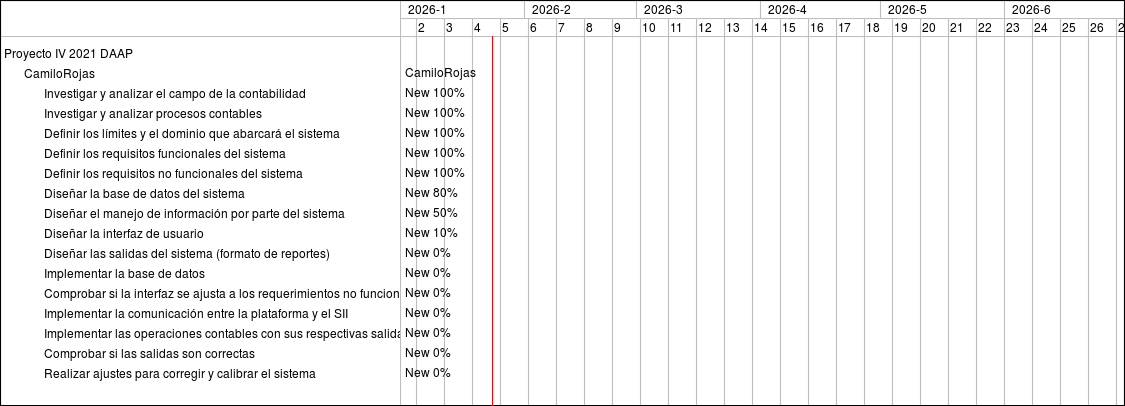Select Diseñar la base de datos del sistema

coord(144,193)
